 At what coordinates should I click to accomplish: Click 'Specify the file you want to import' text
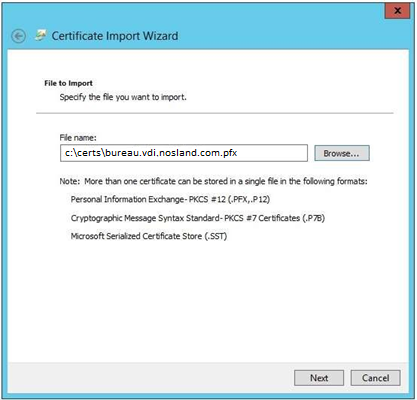[x=123, y=97]
